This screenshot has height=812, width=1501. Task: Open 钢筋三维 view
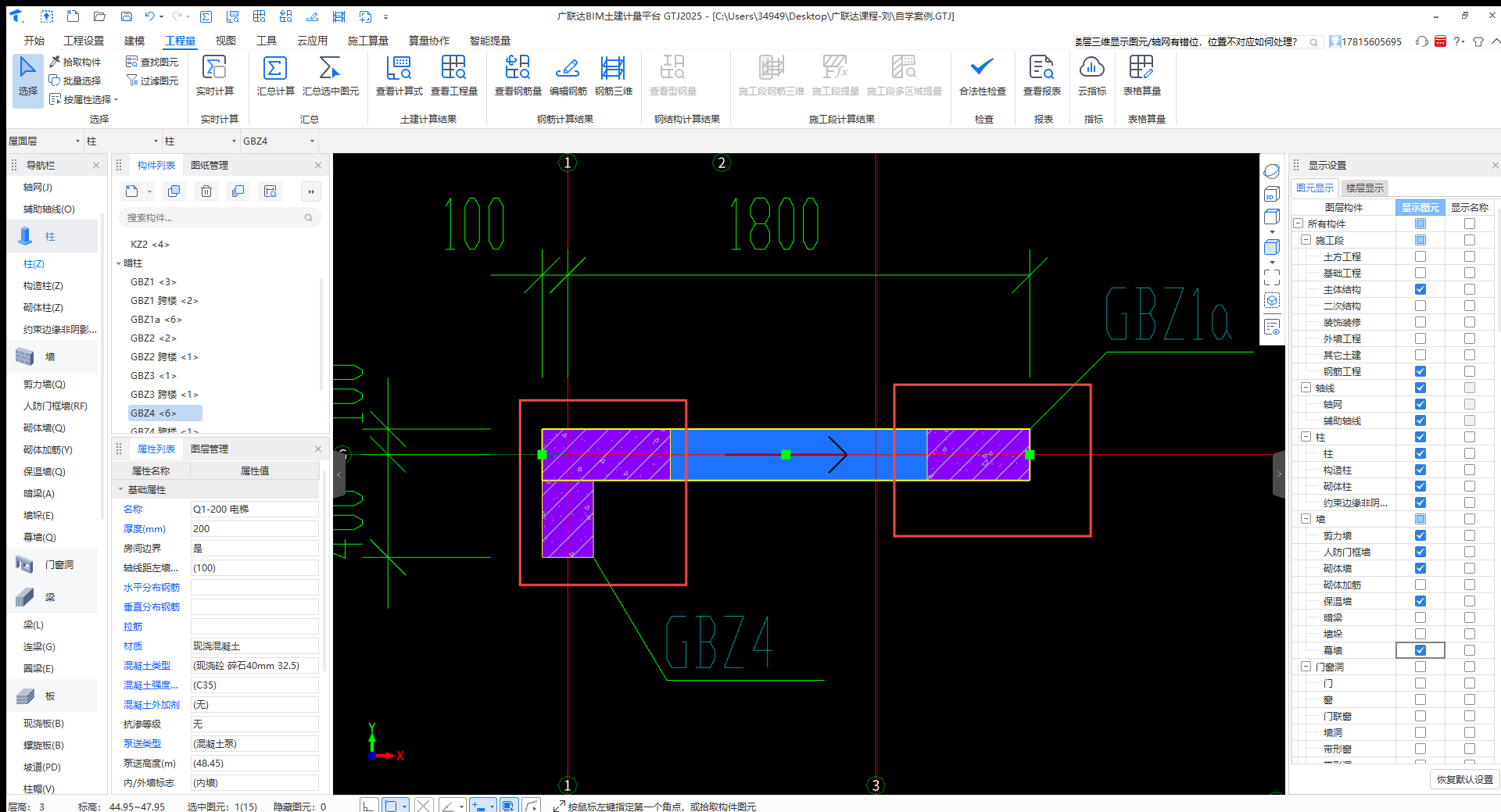613,77
